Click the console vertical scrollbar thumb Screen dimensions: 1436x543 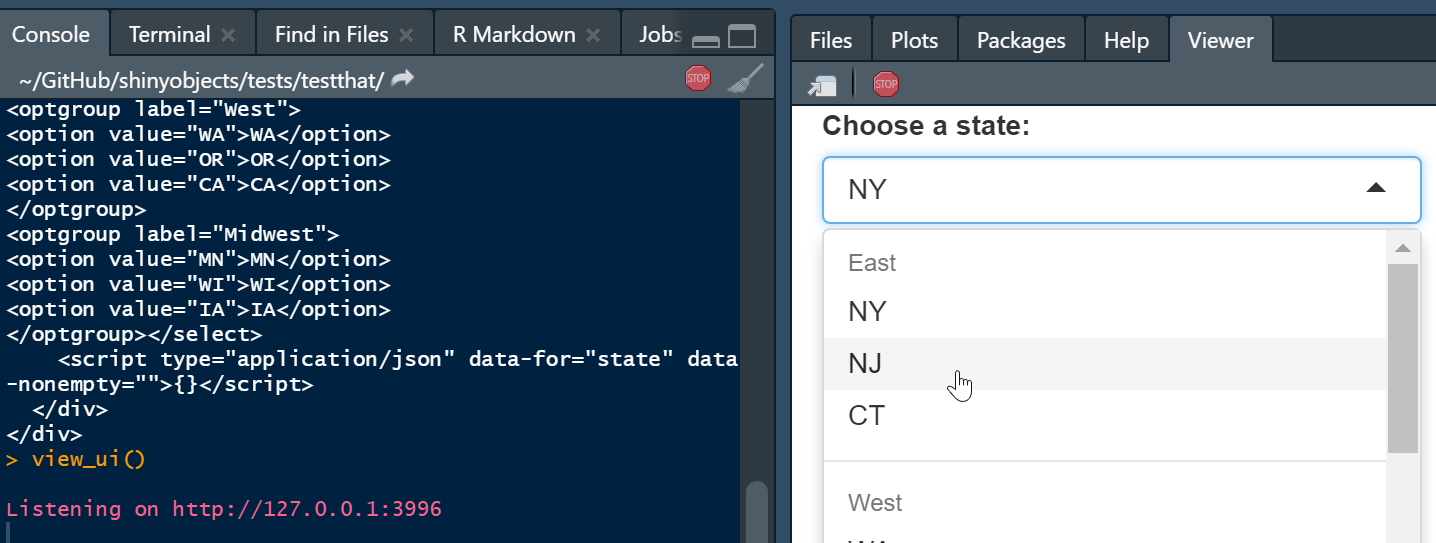pyautogui.click(x=757, y=510)
